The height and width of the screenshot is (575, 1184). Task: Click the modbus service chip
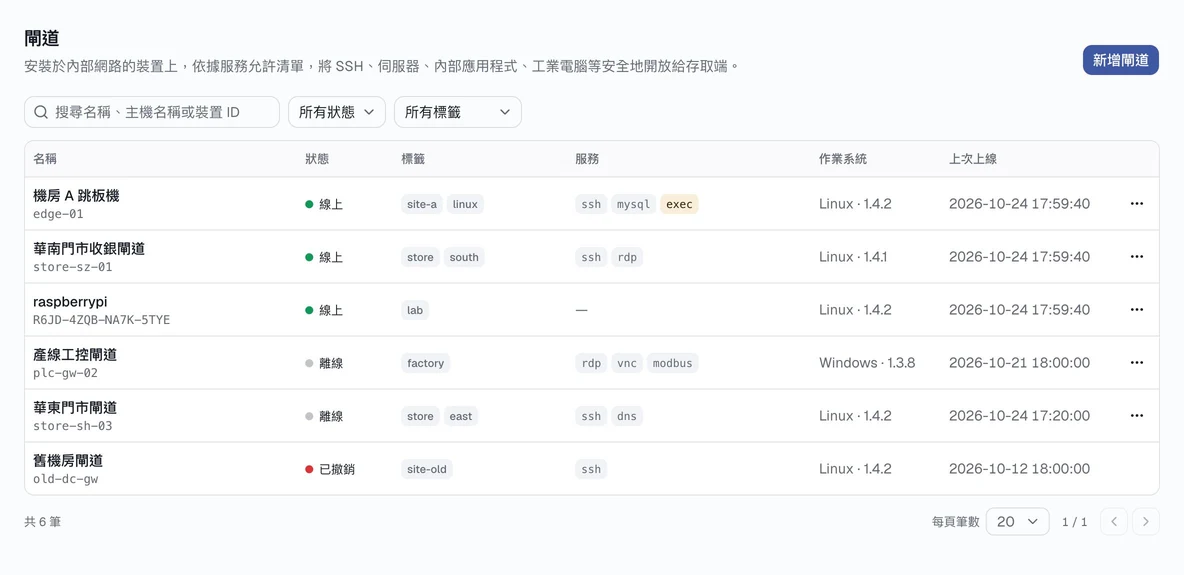click(x=672, y=363)
